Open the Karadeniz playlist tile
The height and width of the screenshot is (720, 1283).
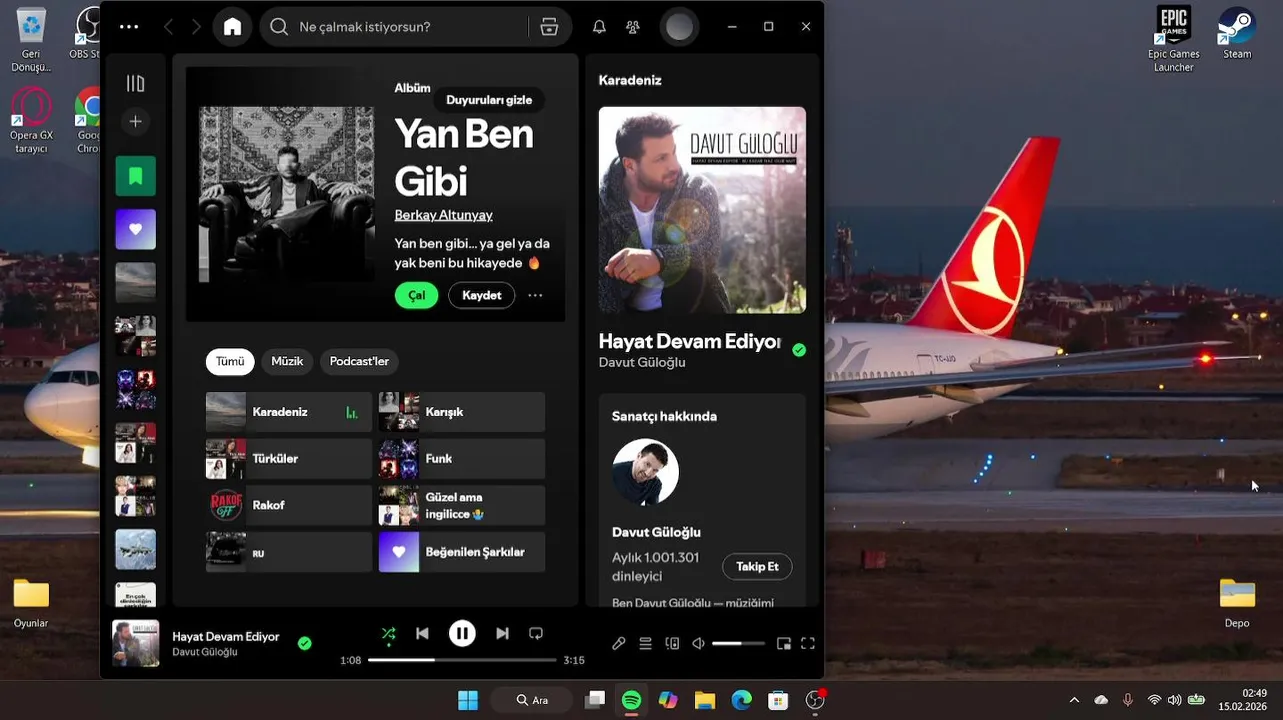tap(289, 412)
